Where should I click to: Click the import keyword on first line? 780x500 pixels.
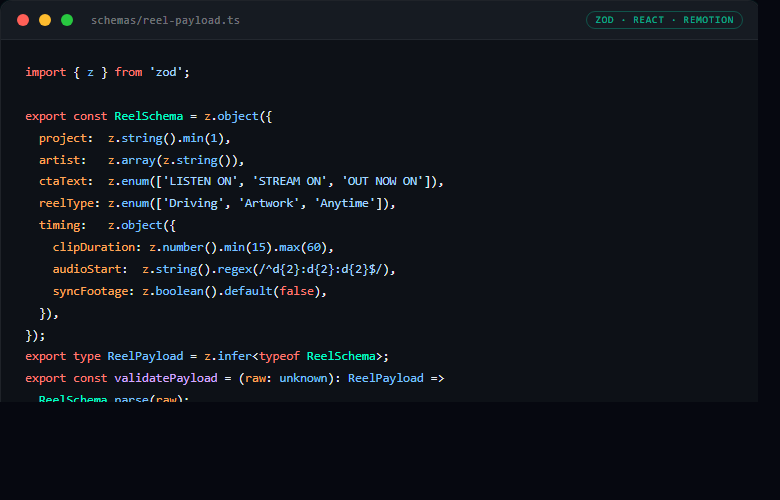pos(46,72)
